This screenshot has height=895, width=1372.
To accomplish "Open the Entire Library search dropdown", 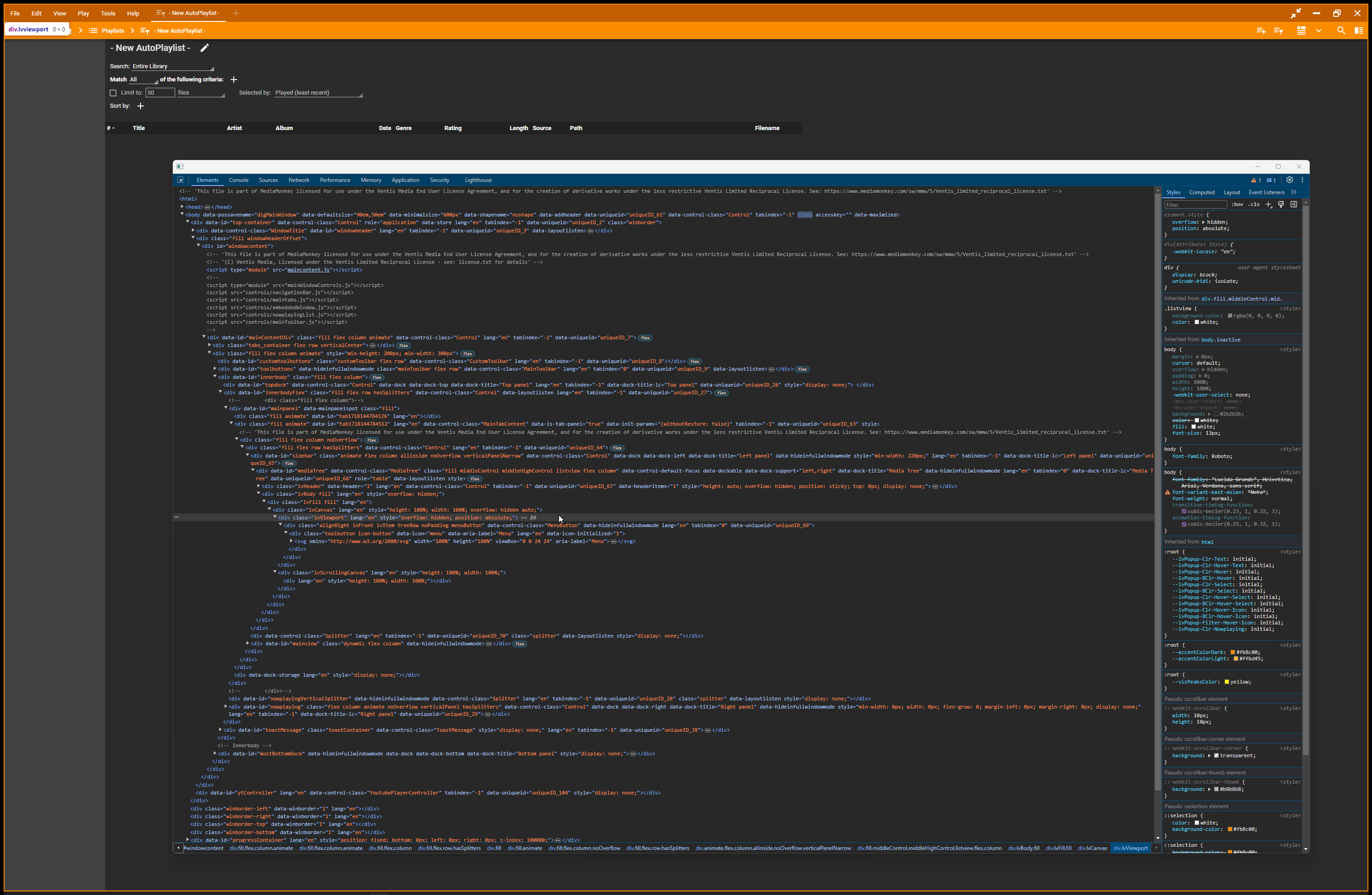I will pyautogui.click(x=172, y=66).
